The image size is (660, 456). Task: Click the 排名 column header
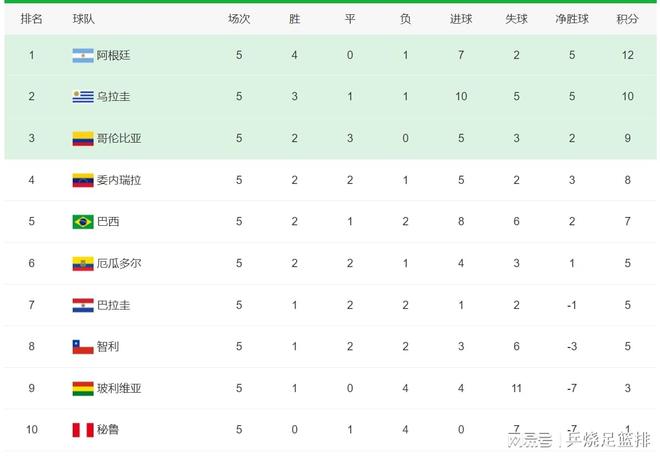pyautogui.click(x=32, y=19)
